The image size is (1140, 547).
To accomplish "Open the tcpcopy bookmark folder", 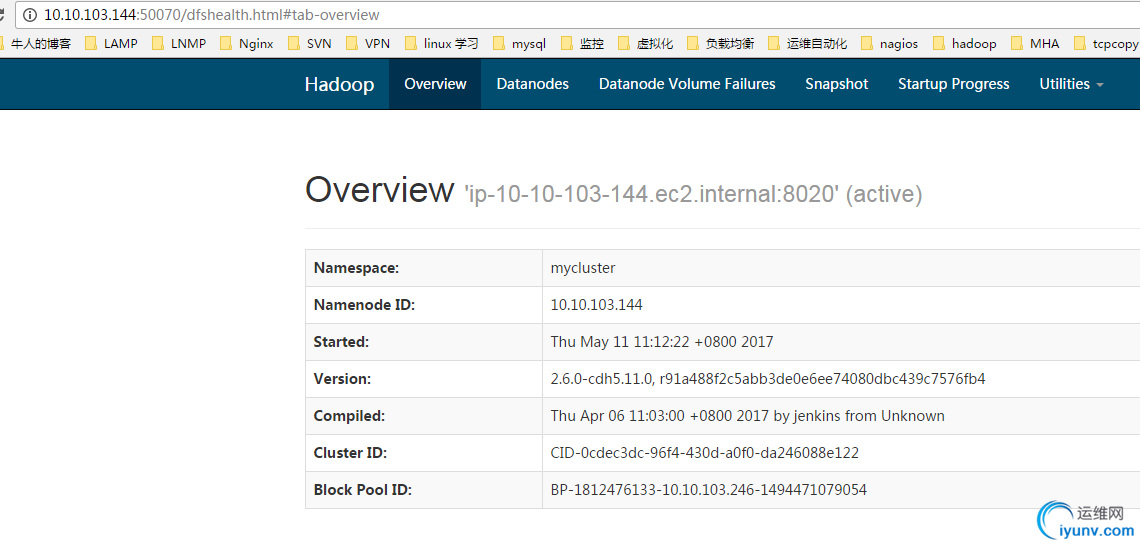I will pyautogui.click(x=1107, y=44).
